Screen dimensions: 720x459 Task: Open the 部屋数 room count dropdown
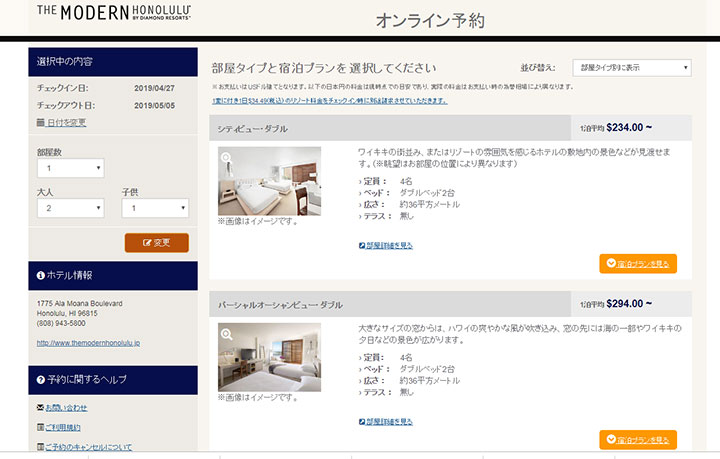(69, 170)
